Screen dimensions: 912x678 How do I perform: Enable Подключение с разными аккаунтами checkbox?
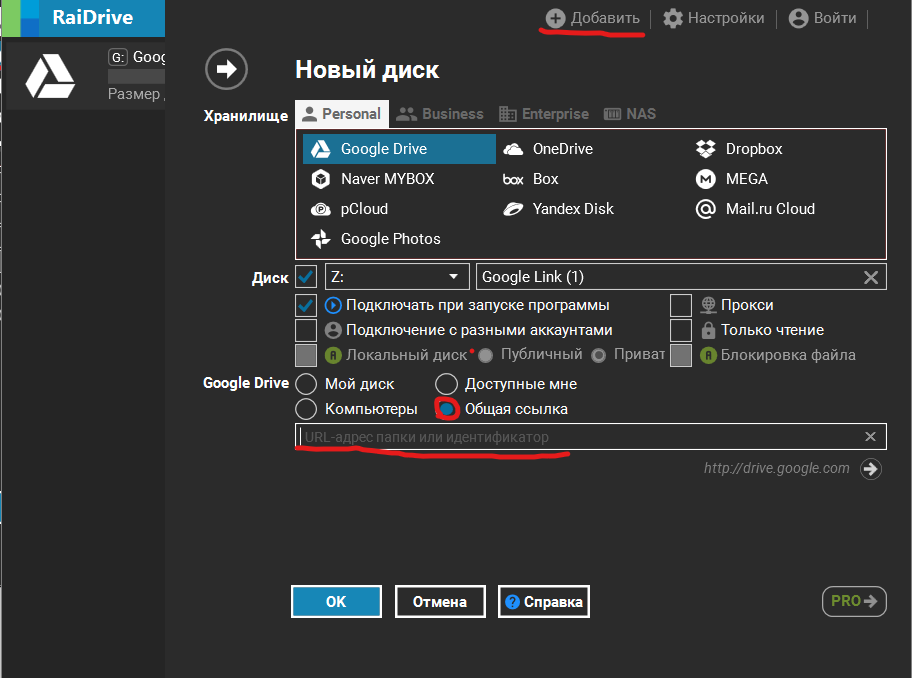[306, 330]
